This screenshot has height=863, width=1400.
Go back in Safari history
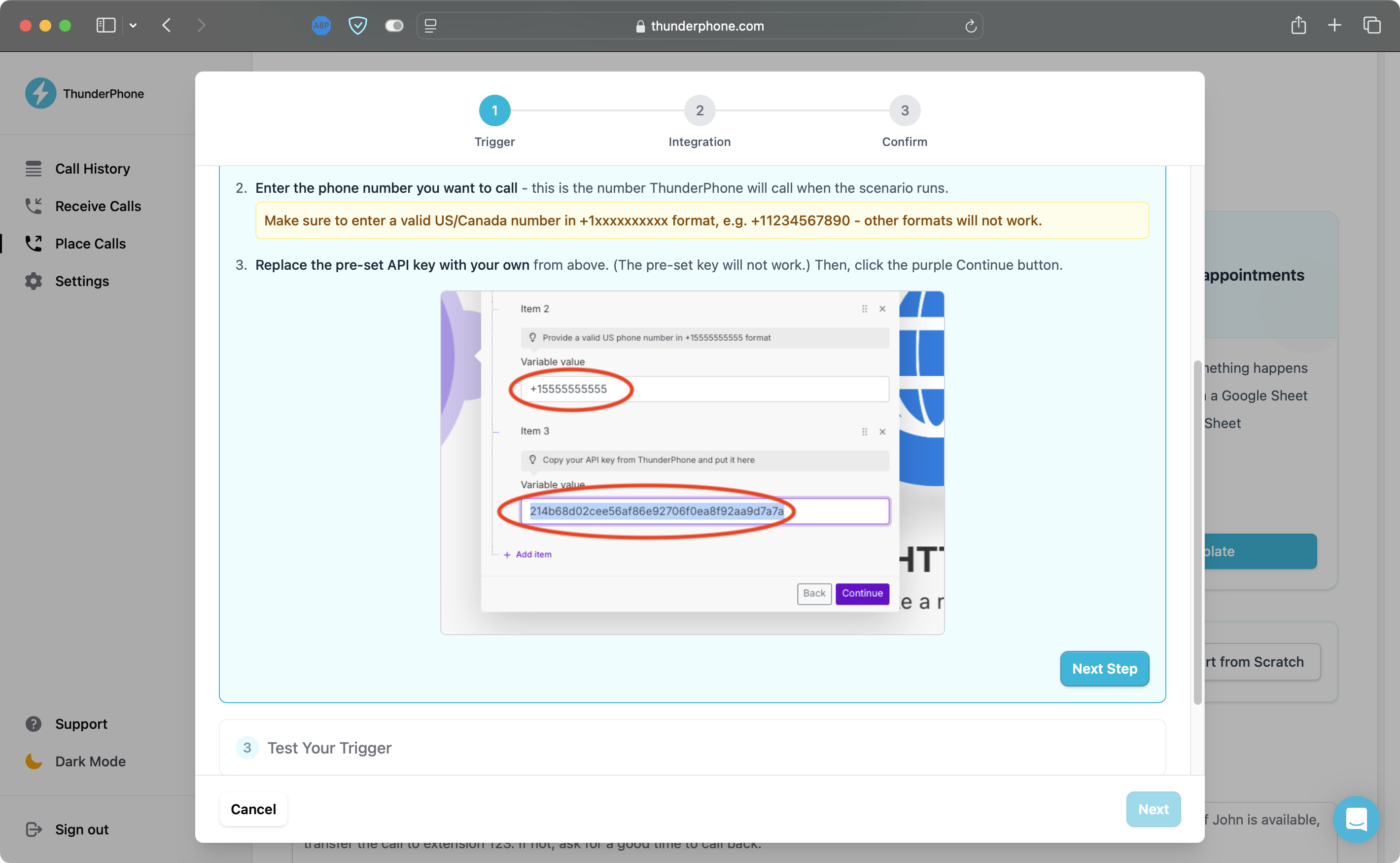pyautogui.click(x=167, y=26)
